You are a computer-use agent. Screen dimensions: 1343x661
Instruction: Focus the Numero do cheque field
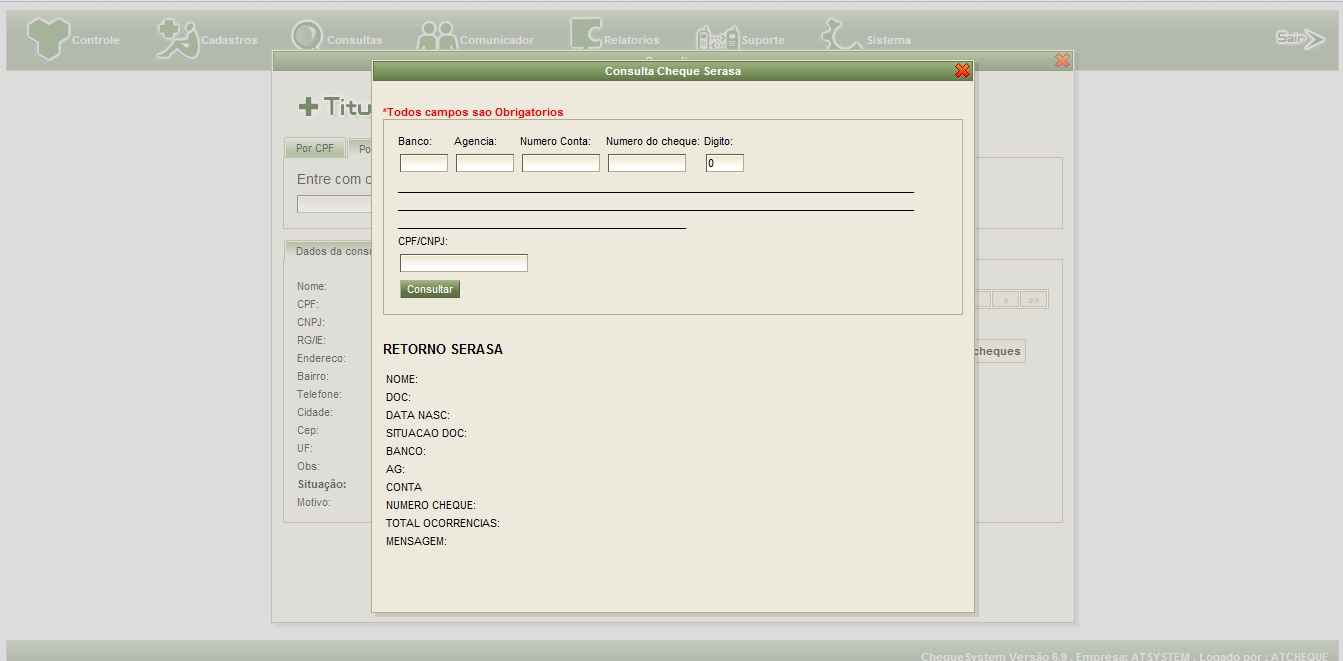click(x=647, y=163)
